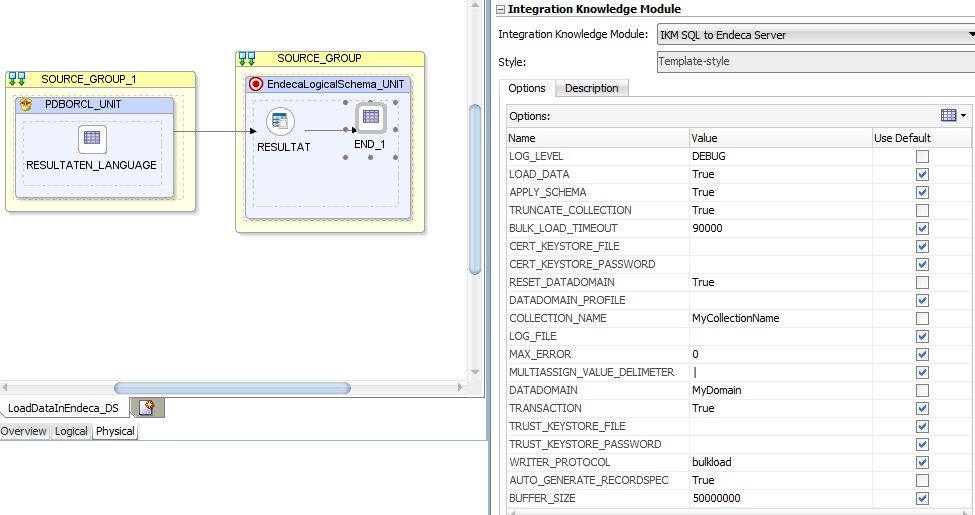Open the Options table view dropdown
Screen dimensions: 975x515
pyautogui.click(x=953, y=115)
